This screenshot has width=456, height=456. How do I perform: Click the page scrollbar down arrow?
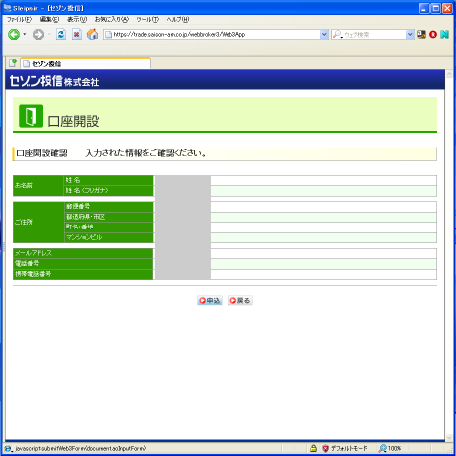coord(449,437)
